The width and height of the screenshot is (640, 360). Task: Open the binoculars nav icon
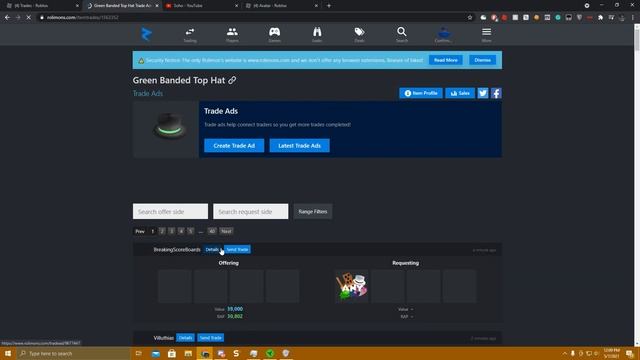click(x=317, y=35)
